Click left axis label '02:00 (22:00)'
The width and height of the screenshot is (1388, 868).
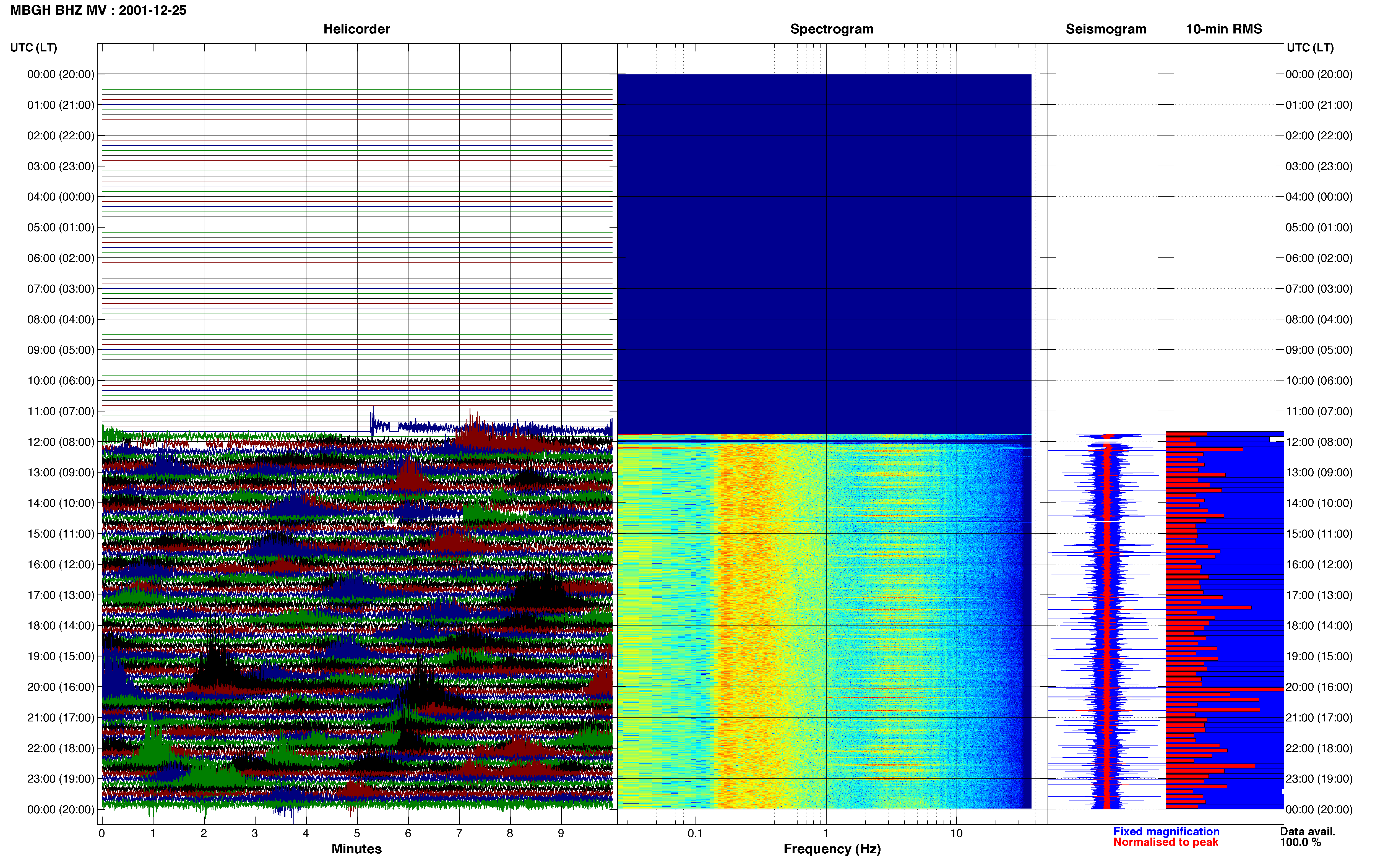61,135
